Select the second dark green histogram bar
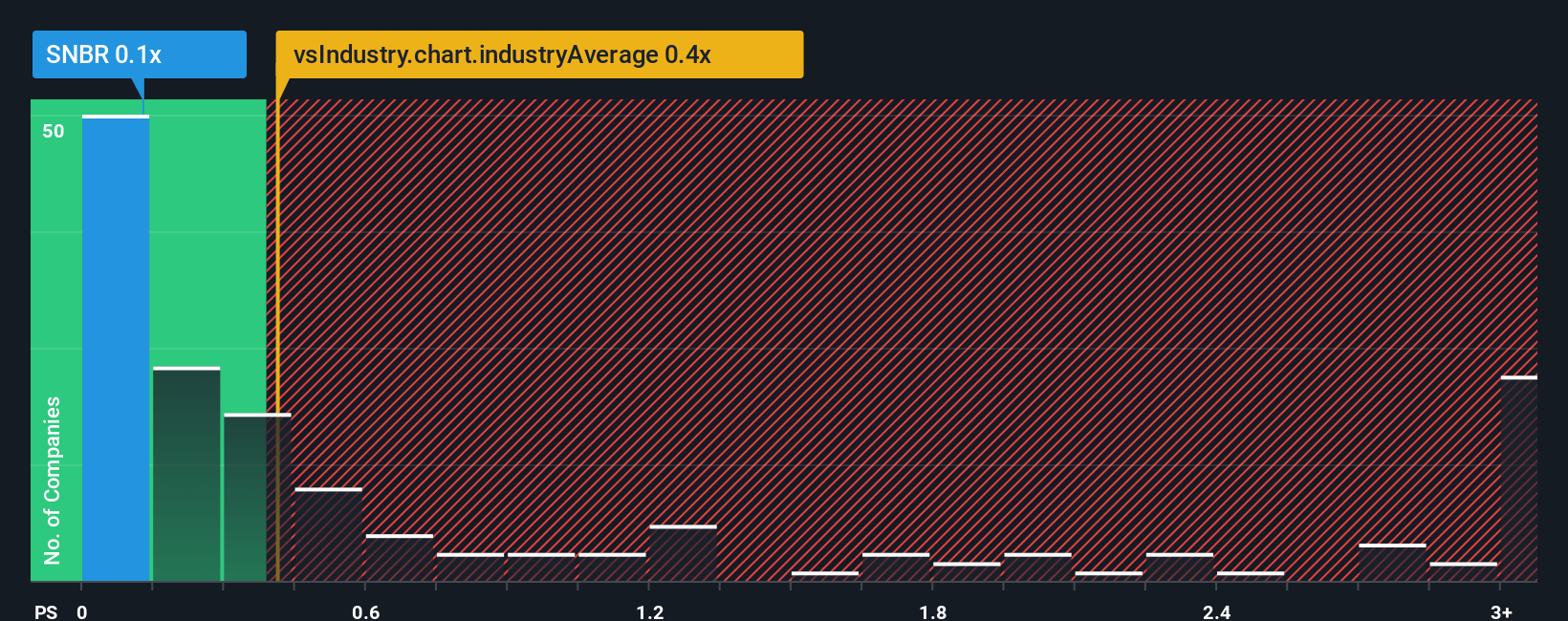The height and width of the screenshot is (621, 1568). (186, 474)
